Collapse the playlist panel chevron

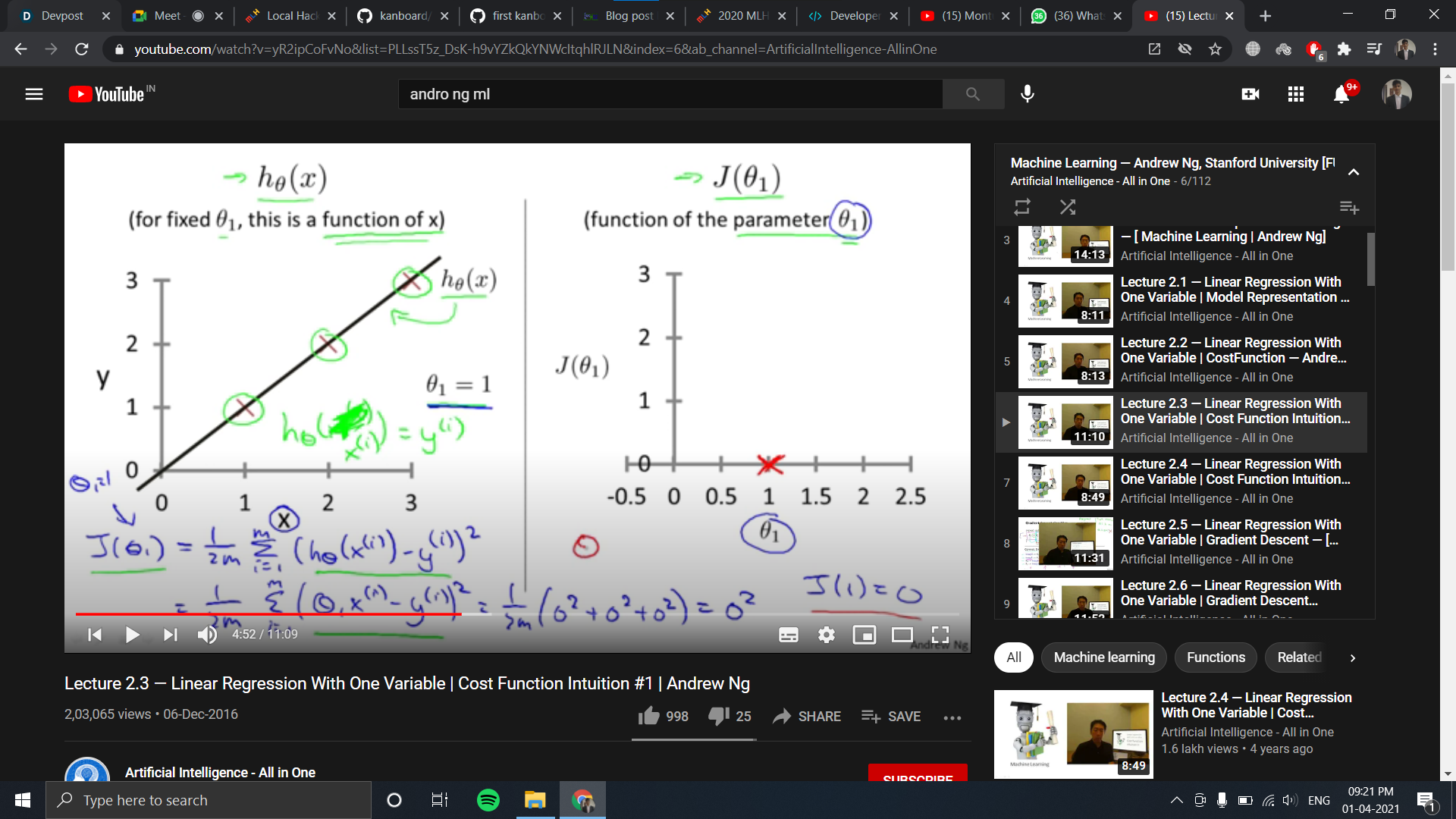1354,172
